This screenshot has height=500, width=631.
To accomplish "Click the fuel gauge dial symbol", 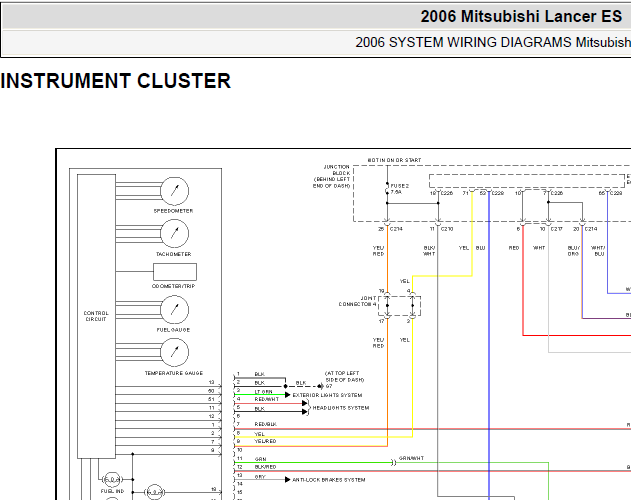I will [175, 310].
